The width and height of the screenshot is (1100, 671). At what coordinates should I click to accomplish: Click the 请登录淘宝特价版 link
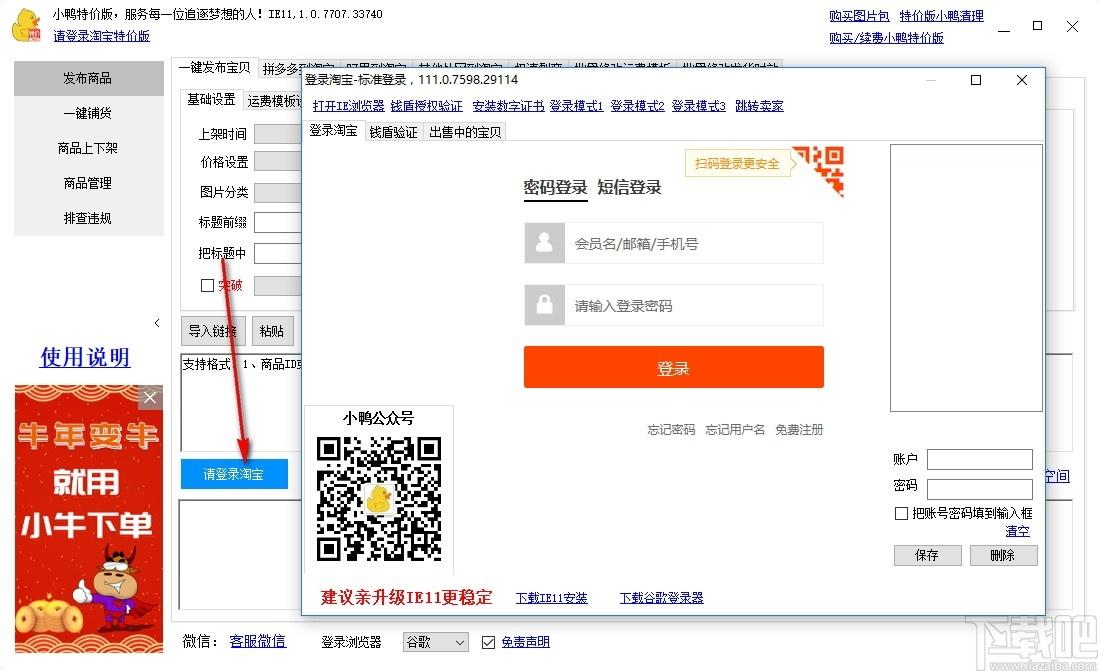(102, 36)
